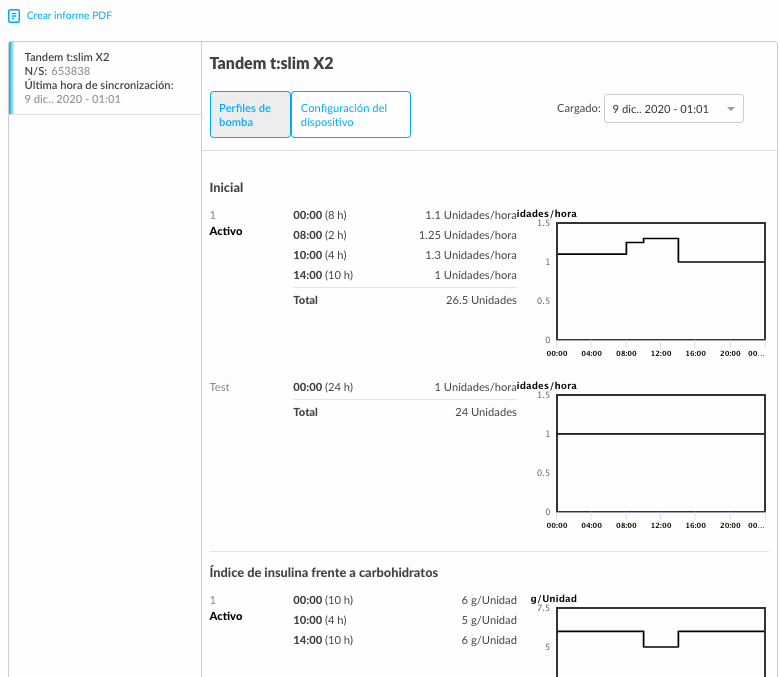Click the Inicial section heading
Image resolution: width=780 pixels, height=677 pixels.
[x=226, y=188]
